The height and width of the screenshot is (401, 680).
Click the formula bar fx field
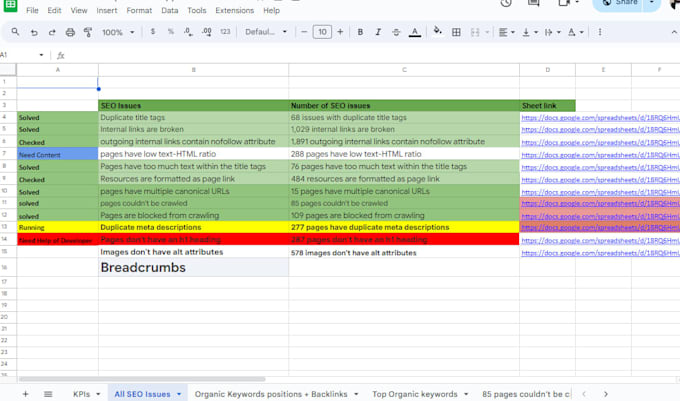(x=369, y=55)
